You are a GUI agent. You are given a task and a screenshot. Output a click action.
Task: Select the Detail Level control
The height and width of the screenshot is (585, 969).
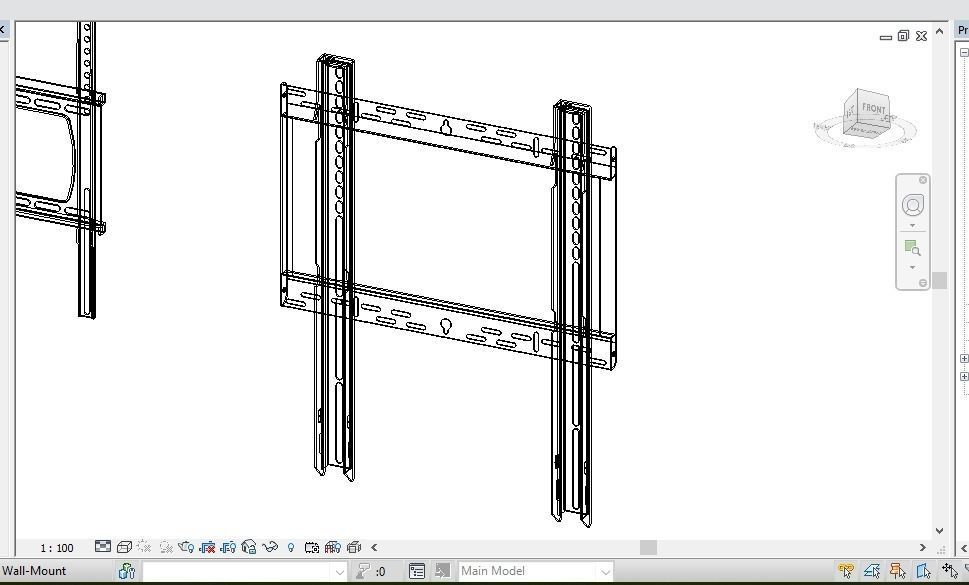[x=103, y=547]
